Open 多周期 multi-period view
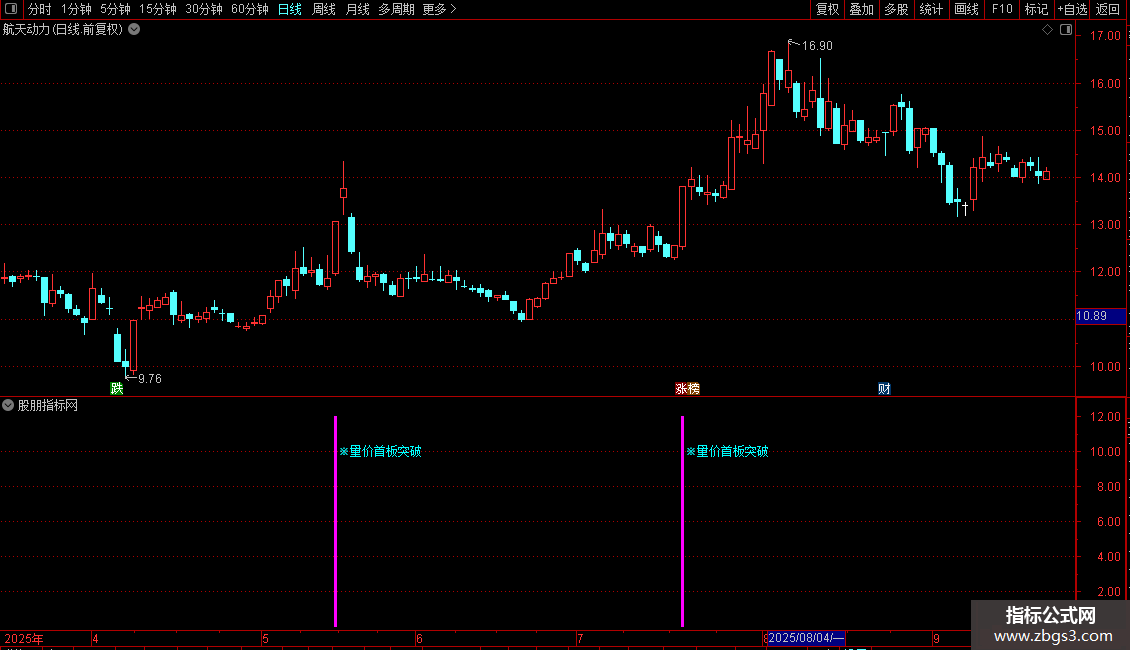 coord(396,9)
